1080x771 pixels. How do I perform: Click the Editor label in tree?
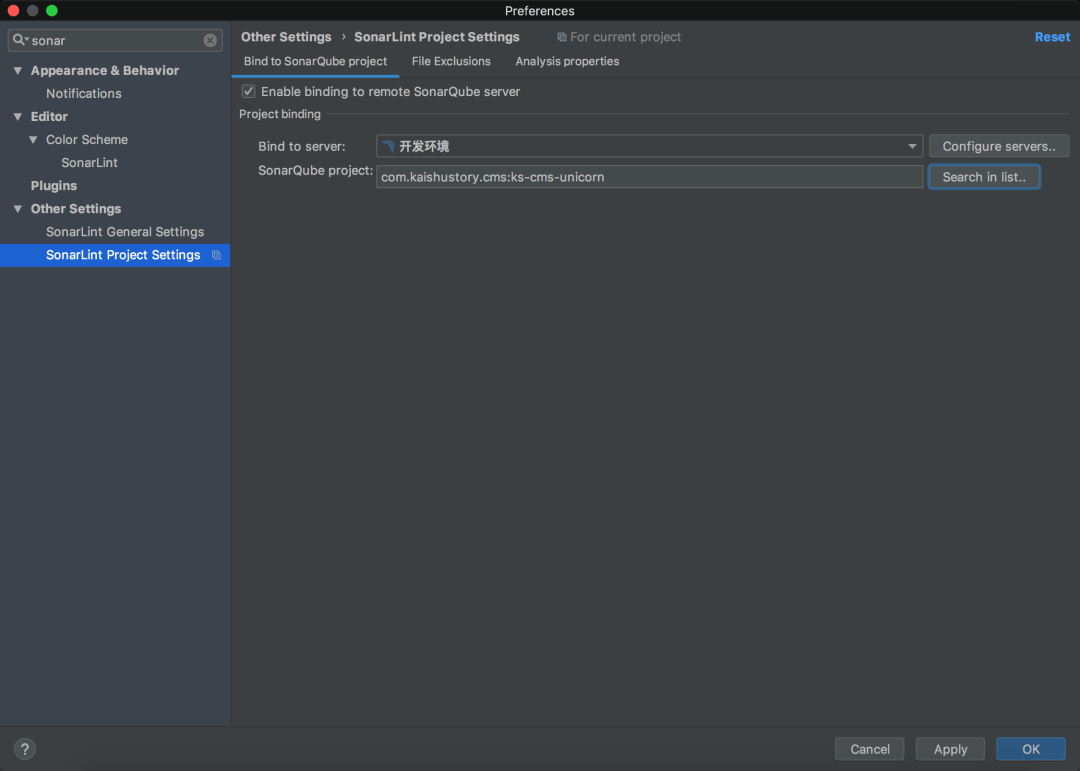point(49,116)
